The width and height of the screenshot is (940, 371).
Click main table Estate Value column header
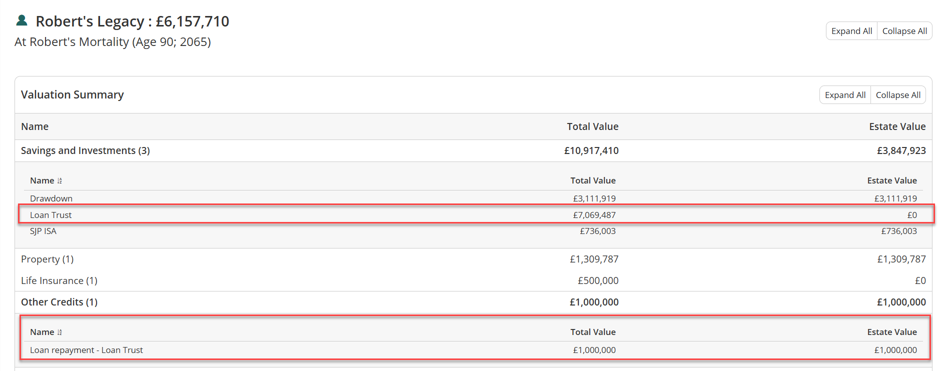click(898, 127)
